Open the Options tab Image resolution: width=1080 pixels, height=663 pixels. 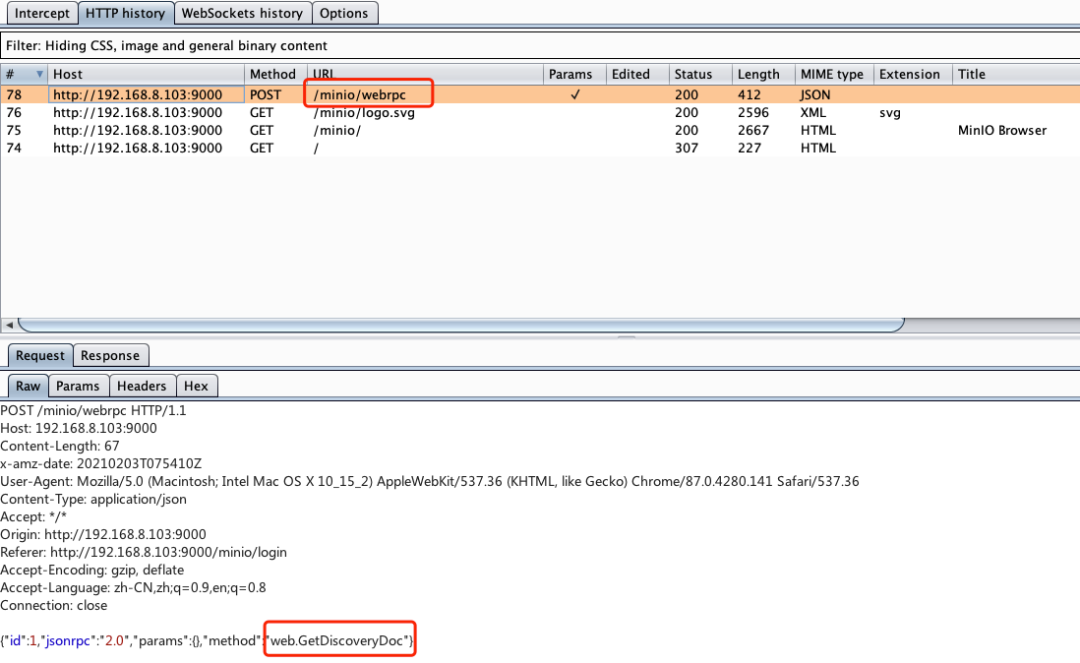[344, 13]
